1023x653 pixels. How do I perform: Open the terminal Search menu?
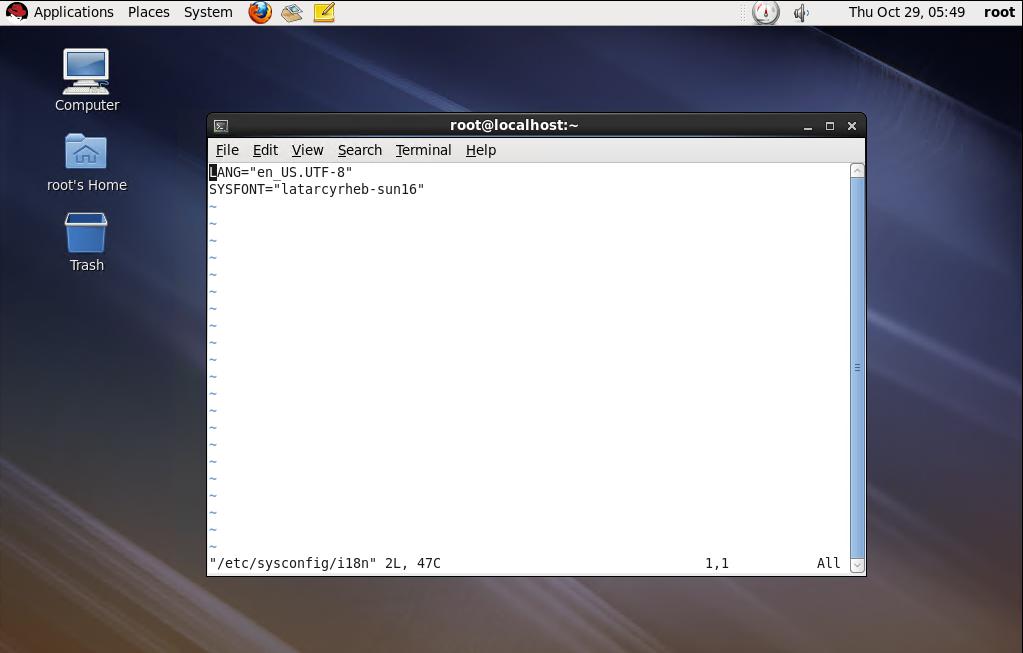pos(359,150)
